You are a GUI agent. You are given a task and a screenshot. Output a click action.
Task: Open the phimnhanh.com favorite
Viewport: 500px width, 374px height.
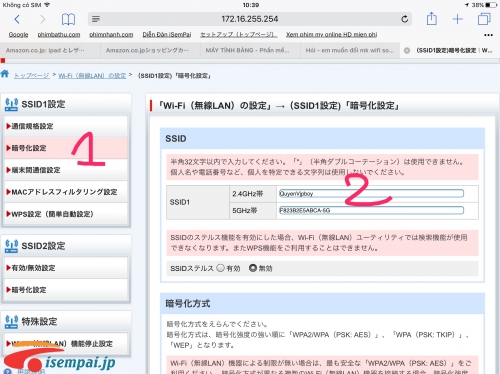(x=111, y=35)
